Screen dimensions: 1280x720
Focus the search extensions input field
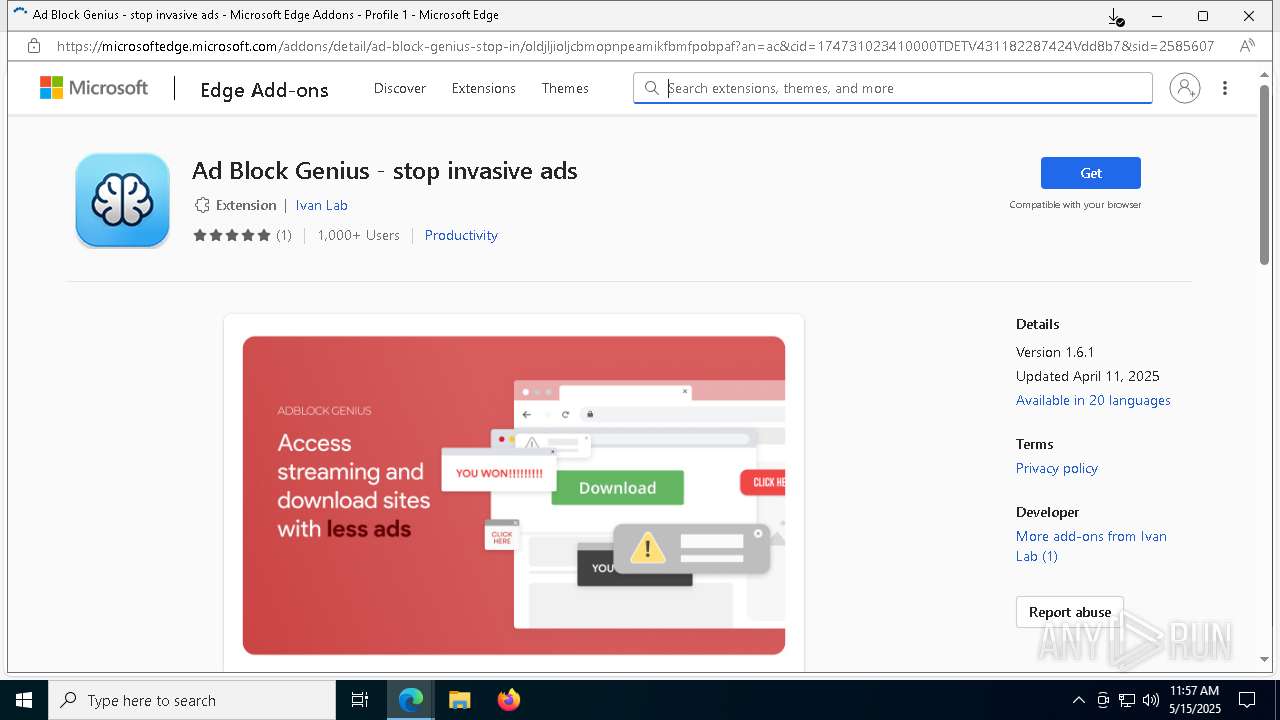point(892,88)
